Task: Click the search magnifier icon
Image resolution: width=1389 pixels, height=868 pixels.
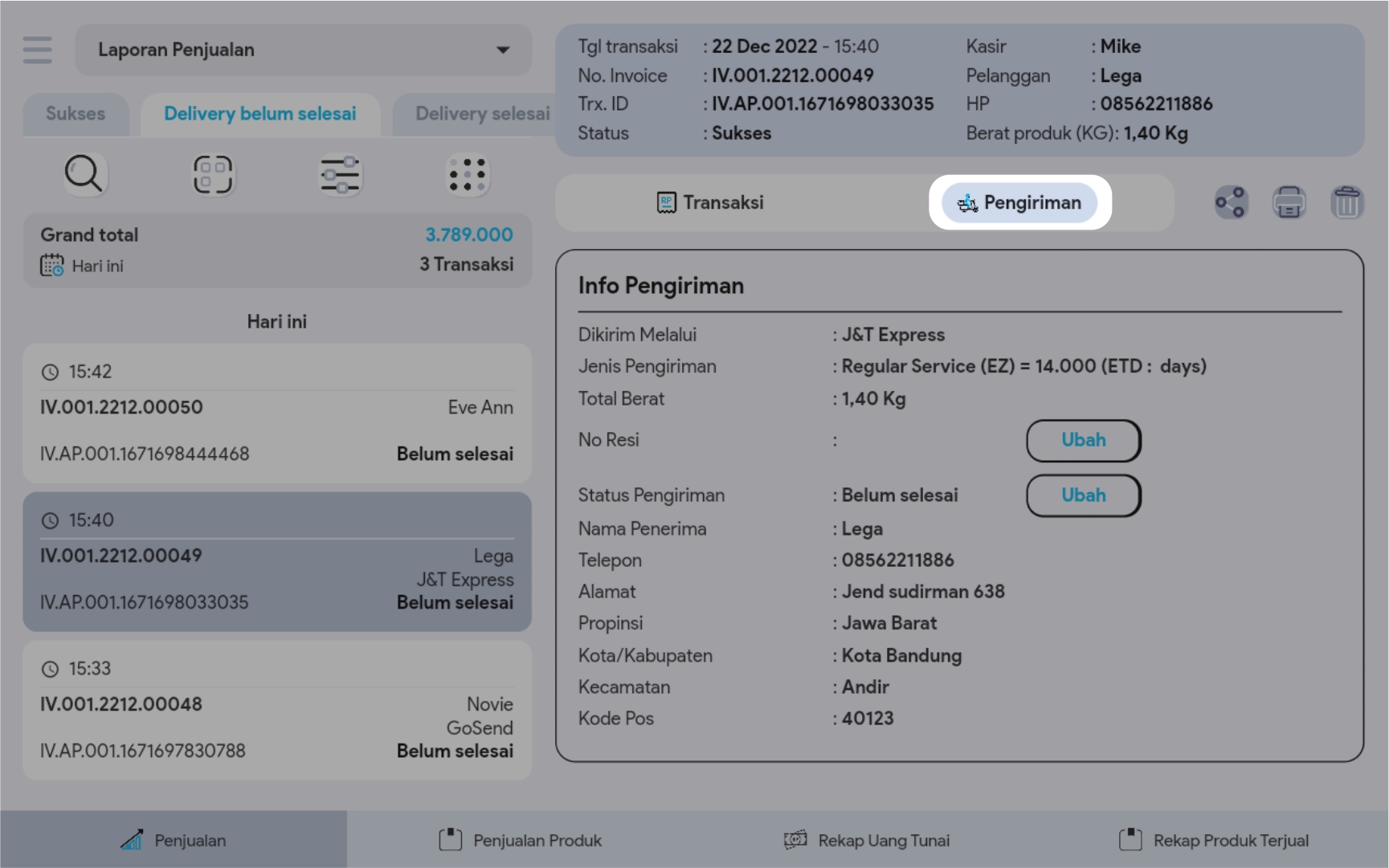Action: pos(84,174)
